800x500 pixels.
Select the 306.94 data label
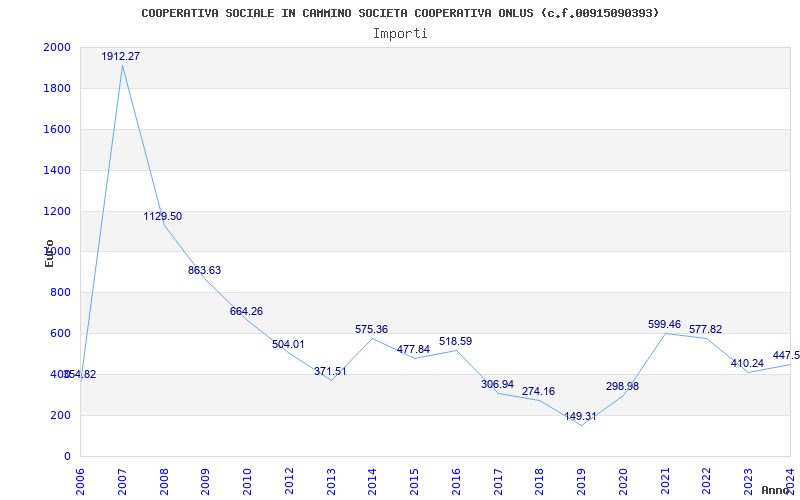click(497, 384)
